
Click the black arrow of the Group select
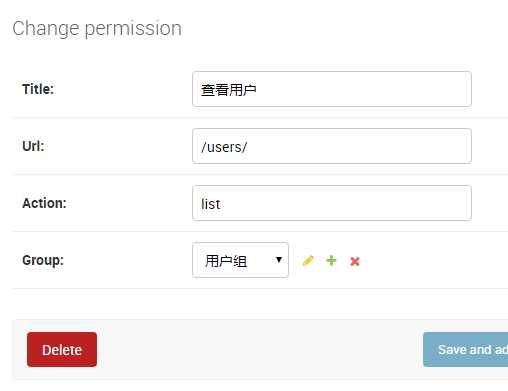coord(279,260)
